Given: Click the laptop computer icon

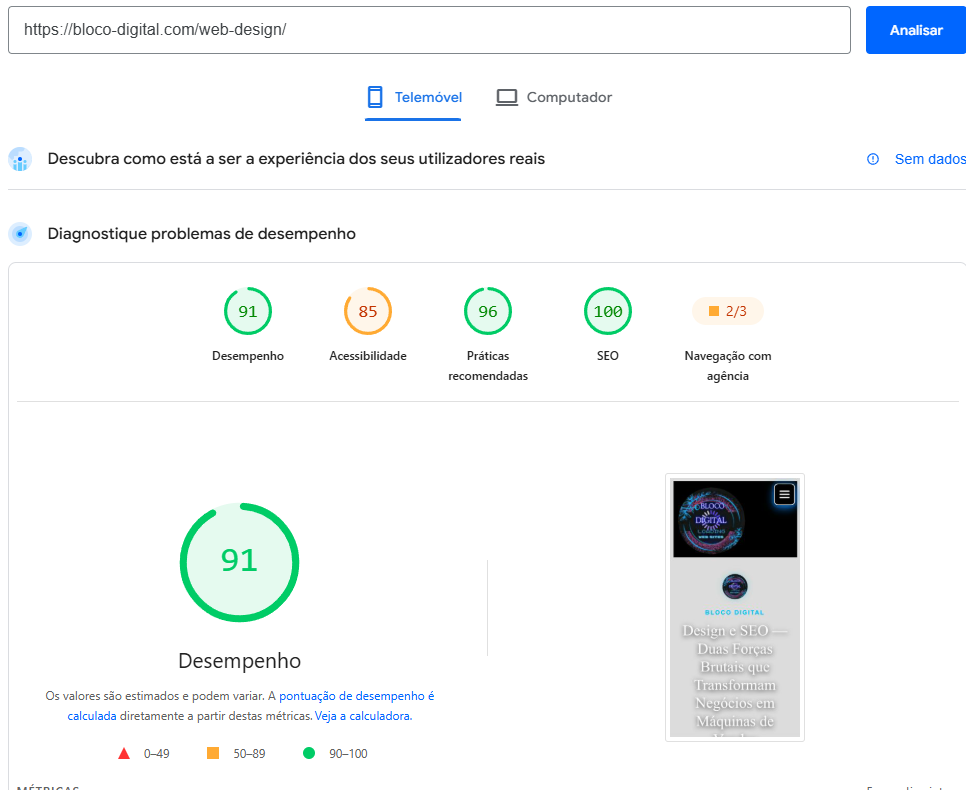Looking at the screenshot, I should tap(507, 97).
